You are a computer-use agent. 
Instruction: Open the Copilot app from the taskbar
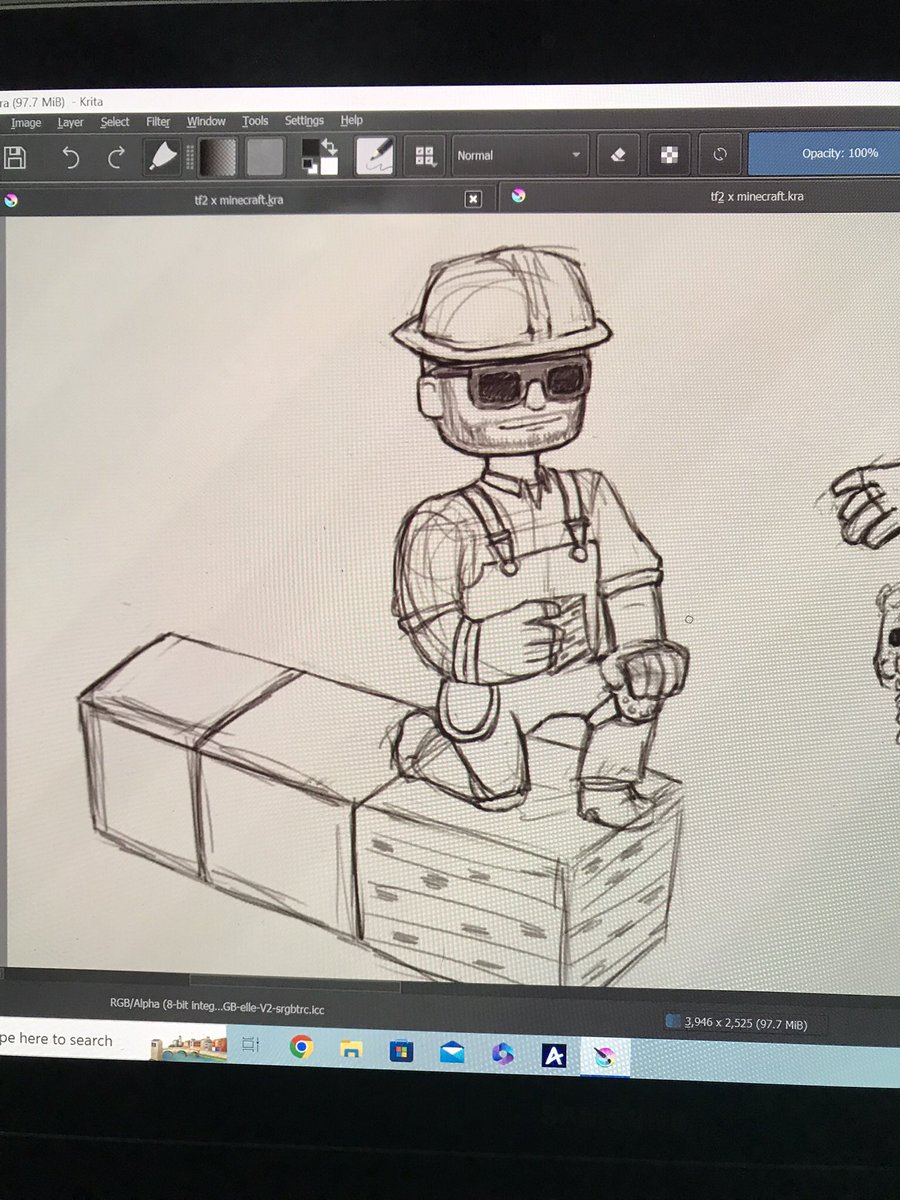pos(502,1054)
